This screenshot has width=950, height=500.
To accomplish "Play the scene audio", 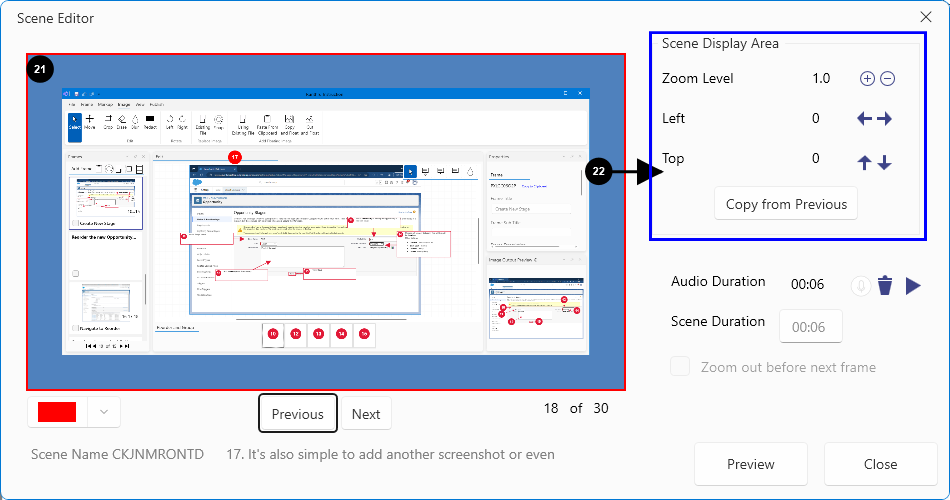I will [912, 286].
